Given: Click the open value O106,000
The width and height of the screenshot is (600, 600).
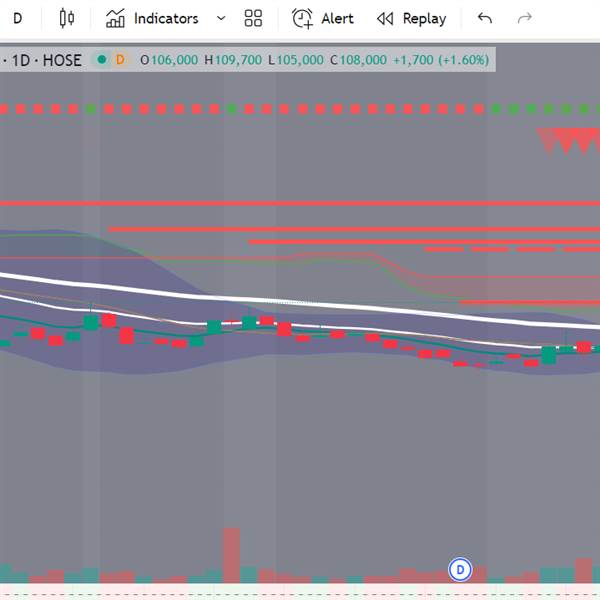Looking at the screenshot, I should click(169, 60).
